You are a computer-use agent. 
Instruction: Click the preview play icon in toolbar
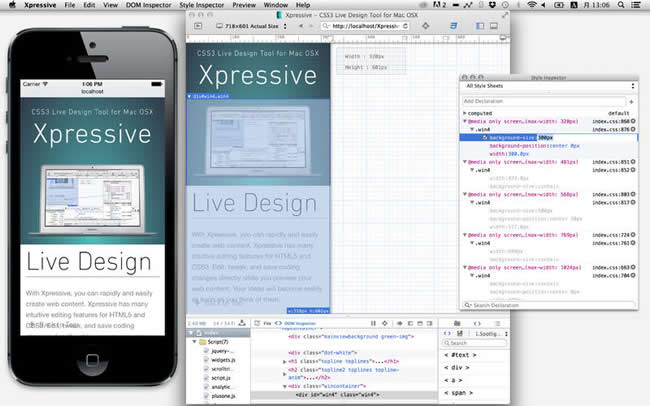pyautogui.click(x=198, y=26)
